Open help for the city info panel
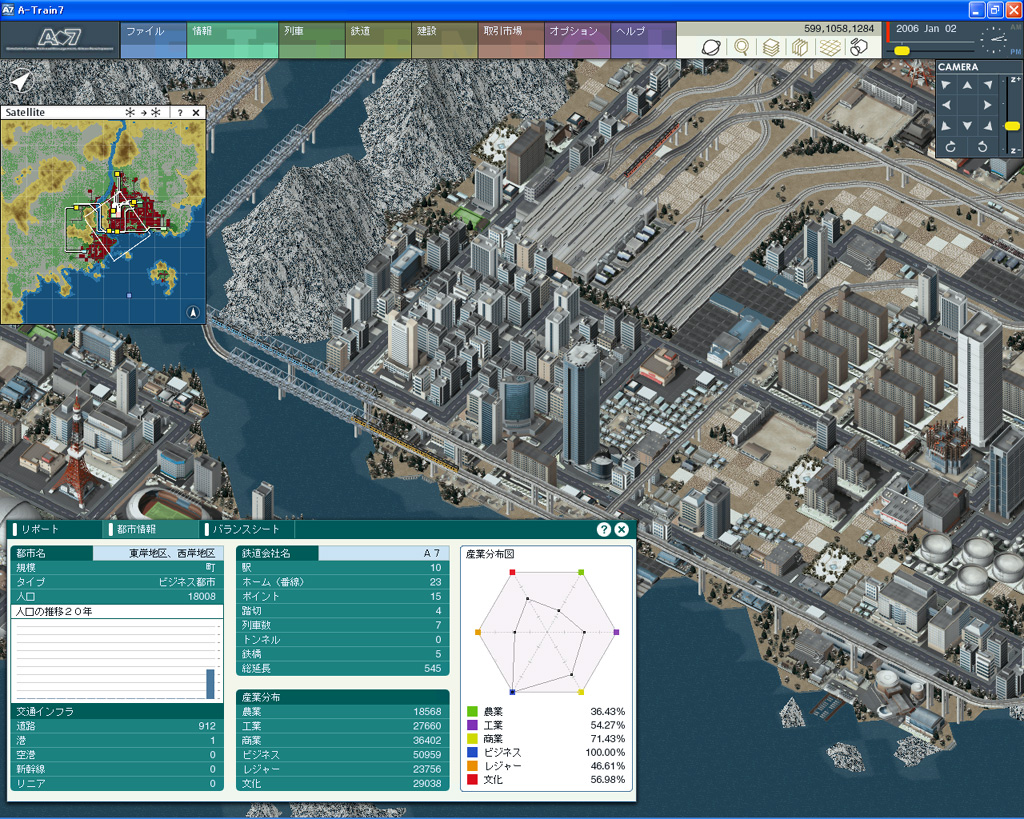This screenshot has width=1024, height=819. tap(604, 530)
